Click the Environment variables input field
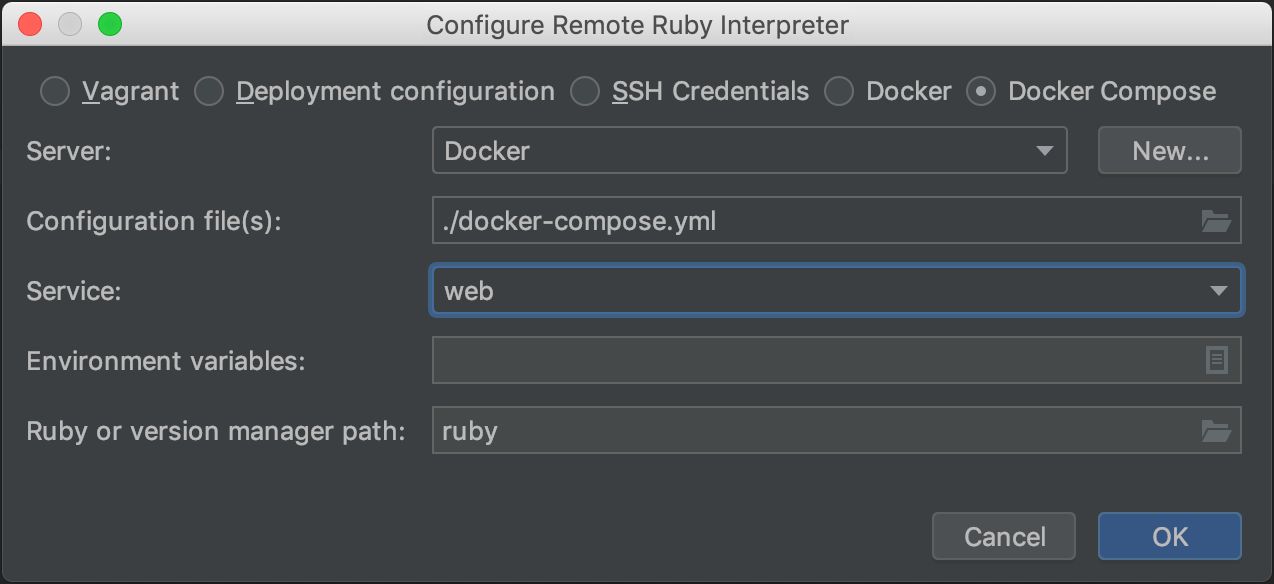Image resolution: width=1274 pixels, height=584 pixels. coord(800,360)
